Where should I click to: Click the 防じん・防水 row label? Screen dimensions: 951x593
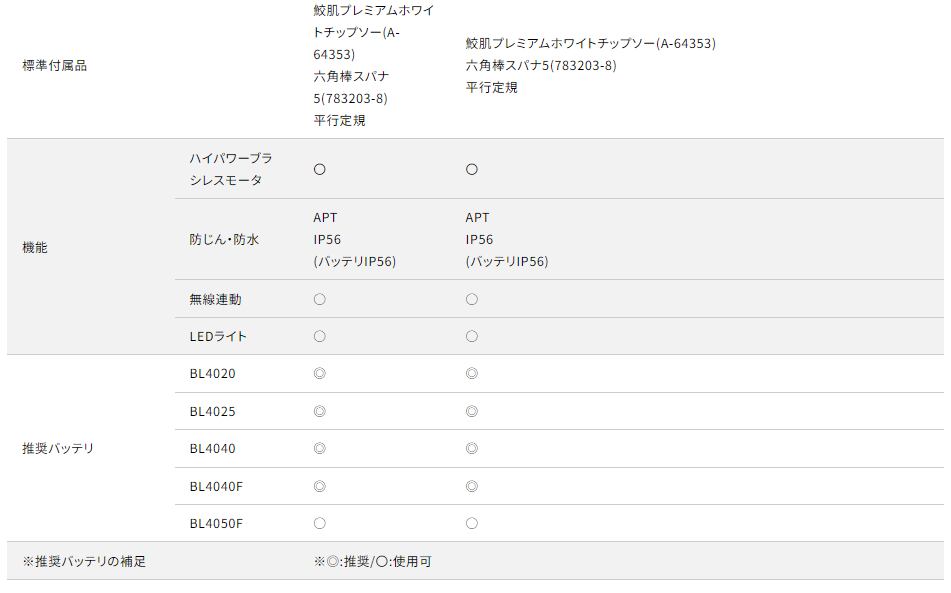pyautogui.click(x=224, y=239)
